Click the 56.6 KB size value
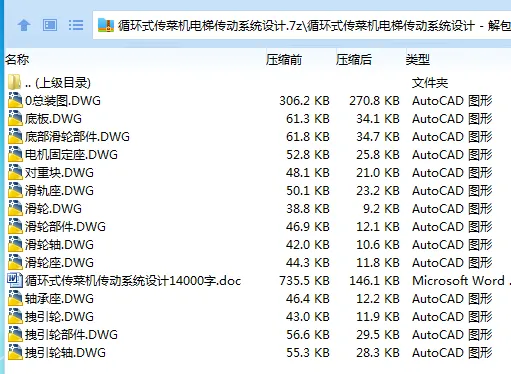The height and width of the screenshot is (374, 511). [308, 335]
